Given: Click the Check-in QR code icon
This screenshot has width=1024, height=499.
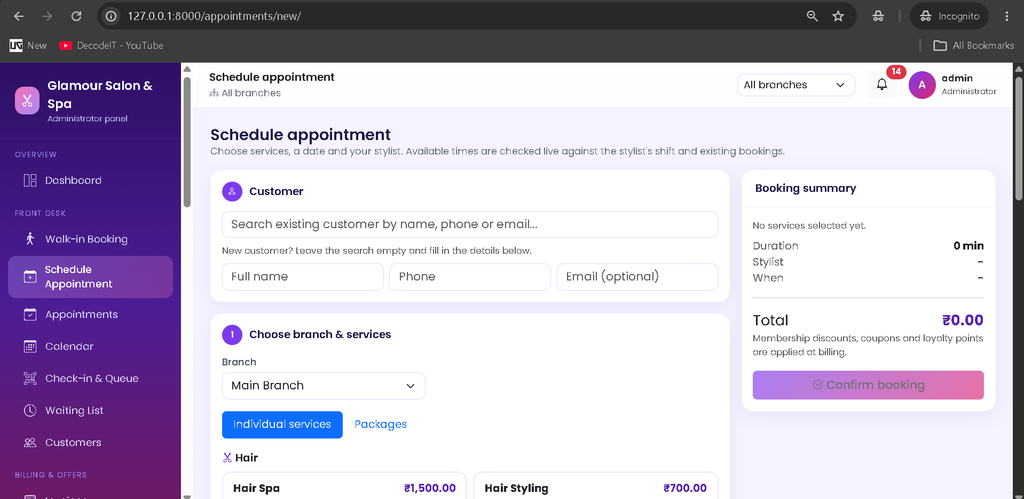Looking at the screenshot, I should point(30,378).
